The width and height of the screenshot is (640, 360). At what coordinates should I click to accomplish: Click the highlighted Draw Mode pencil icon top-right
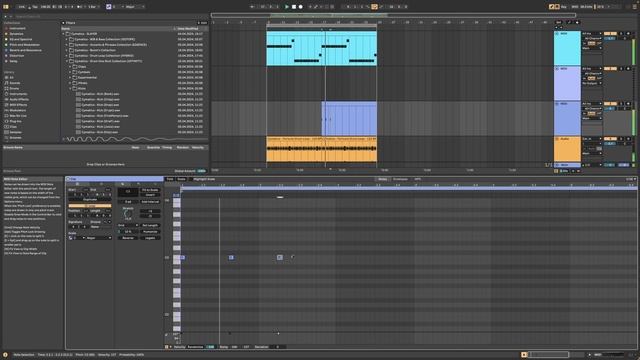(551, 7)
